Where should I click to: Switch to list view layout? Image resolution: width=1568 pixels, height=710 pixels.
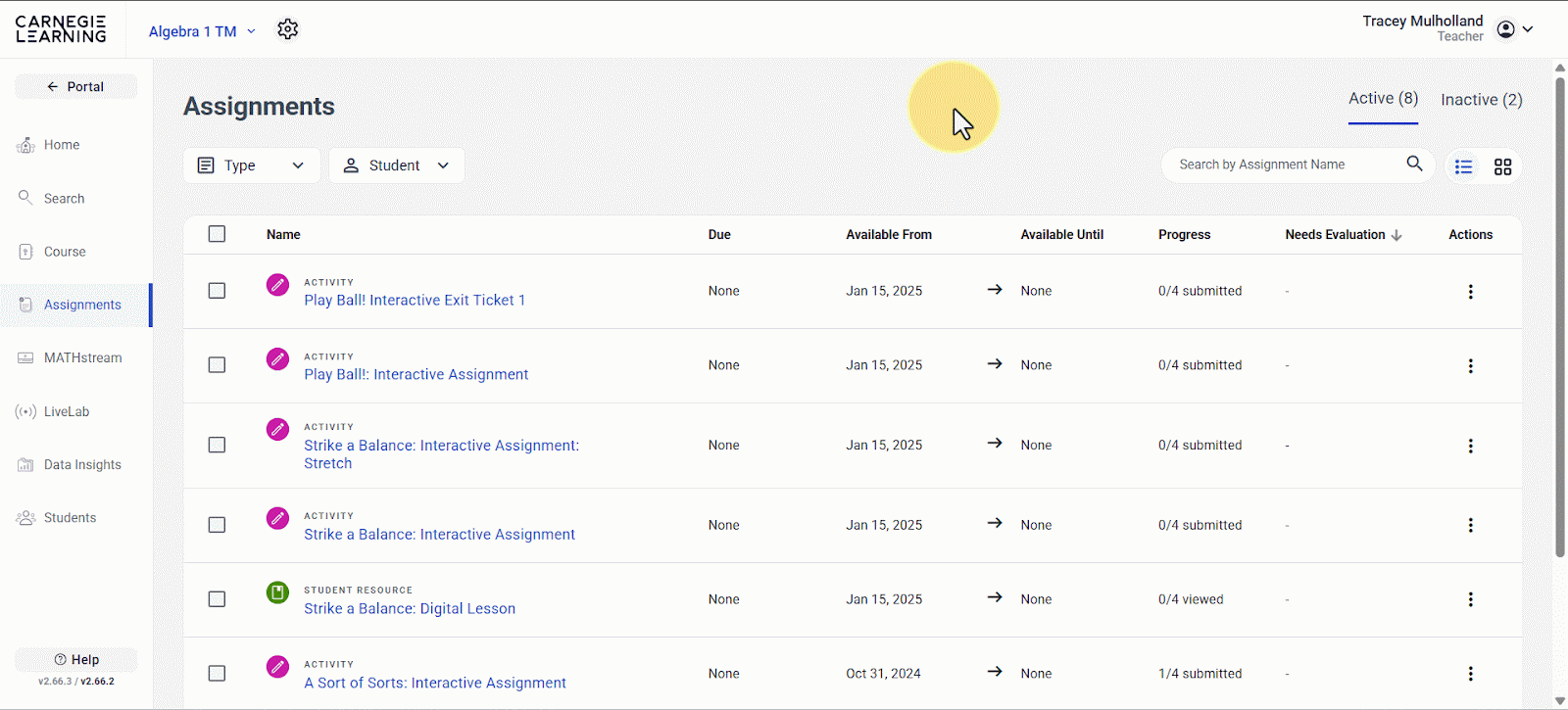click(1463, 166)
